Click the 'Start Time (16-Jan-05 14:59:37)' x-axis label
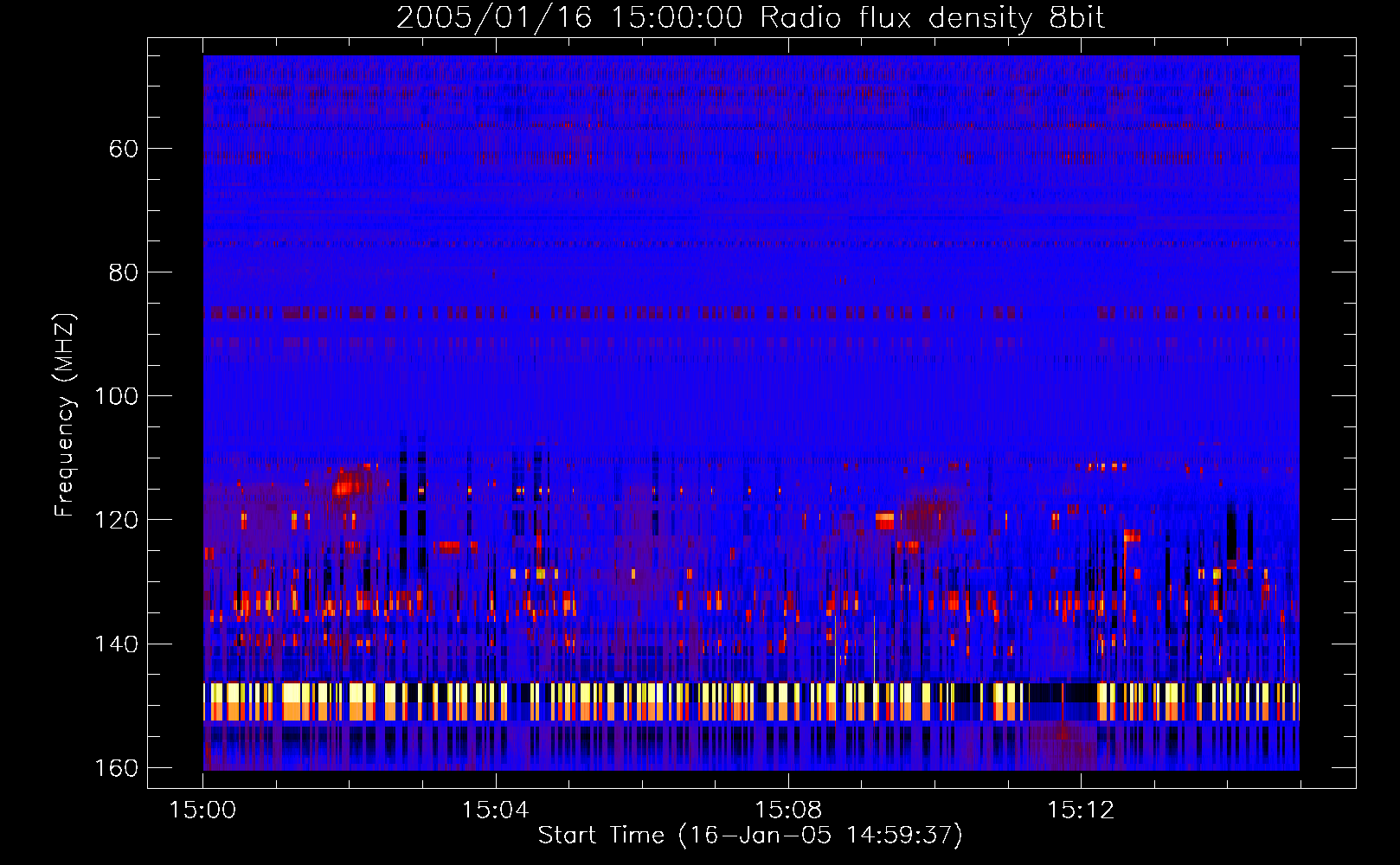 click(750, 835)
